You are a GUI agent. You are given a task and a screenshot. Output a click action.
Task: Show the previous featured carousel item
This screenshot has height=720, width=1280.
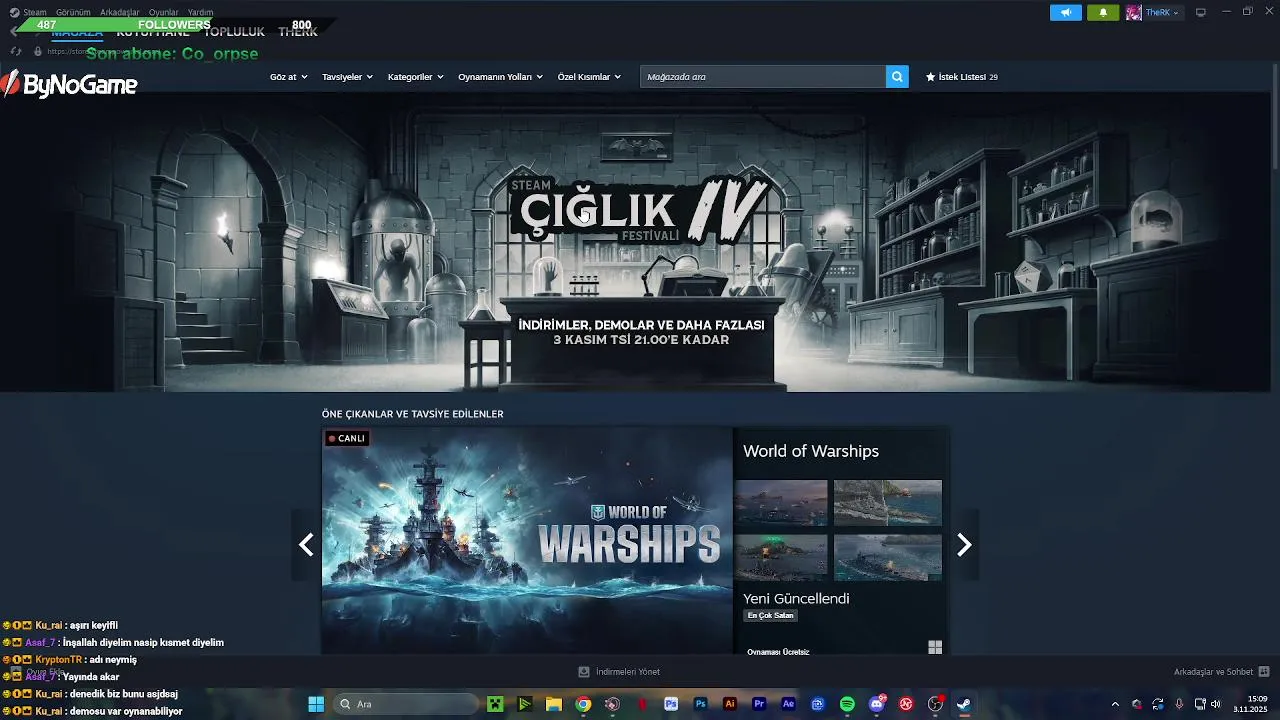point(306,544)
